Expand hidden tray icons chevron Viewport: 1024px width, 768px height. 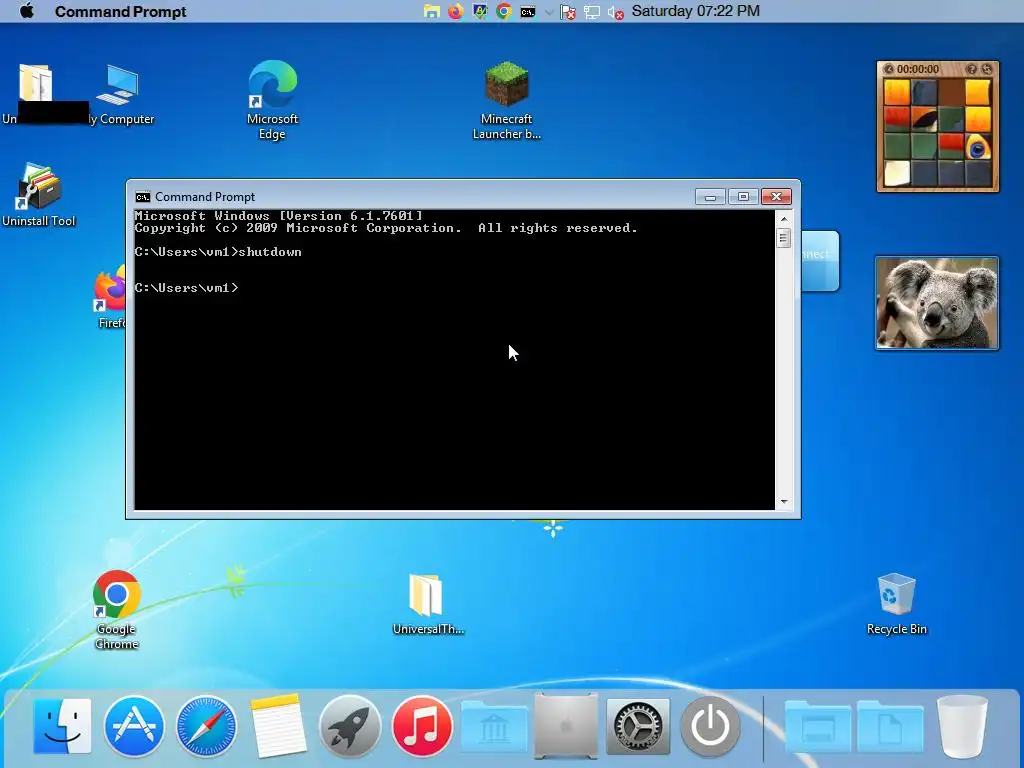pyautogui.click(x=549, y=12)
